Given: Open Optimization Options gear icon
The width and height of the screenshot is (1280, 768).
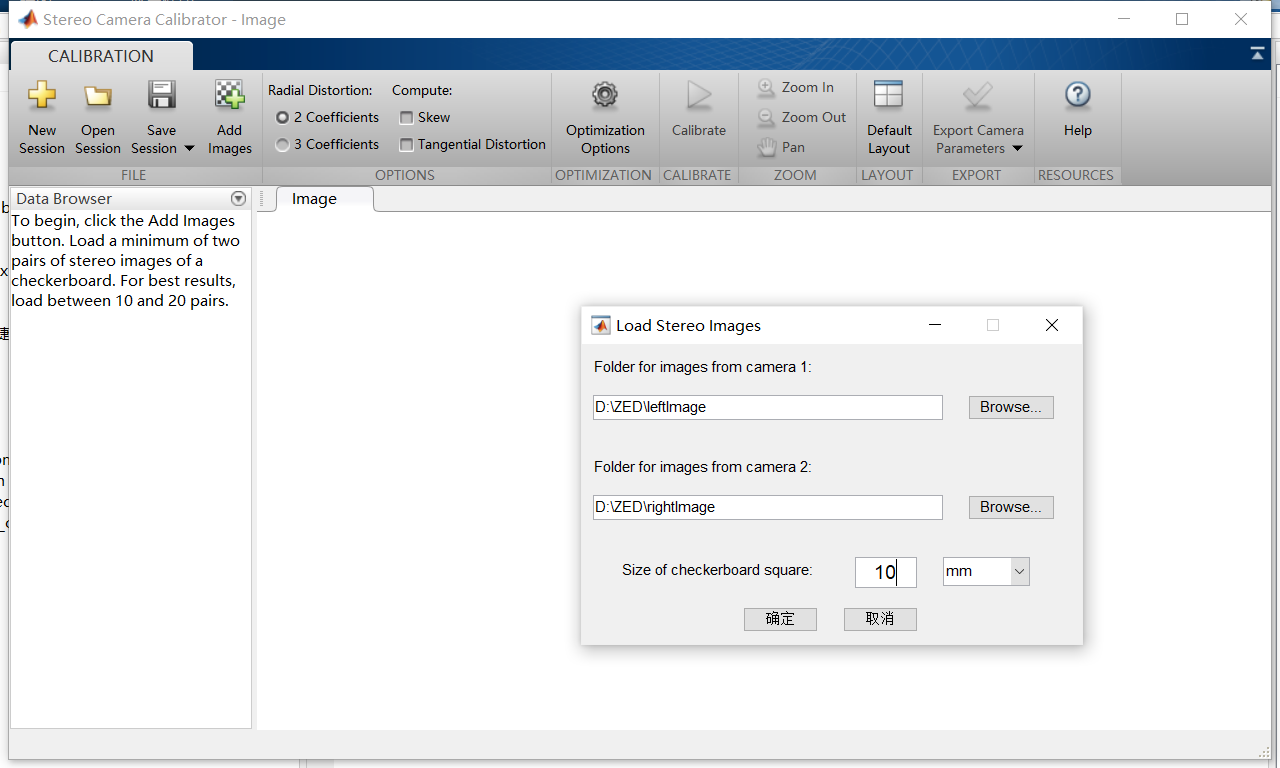Looking at the screenshot, I should [605, 95].
